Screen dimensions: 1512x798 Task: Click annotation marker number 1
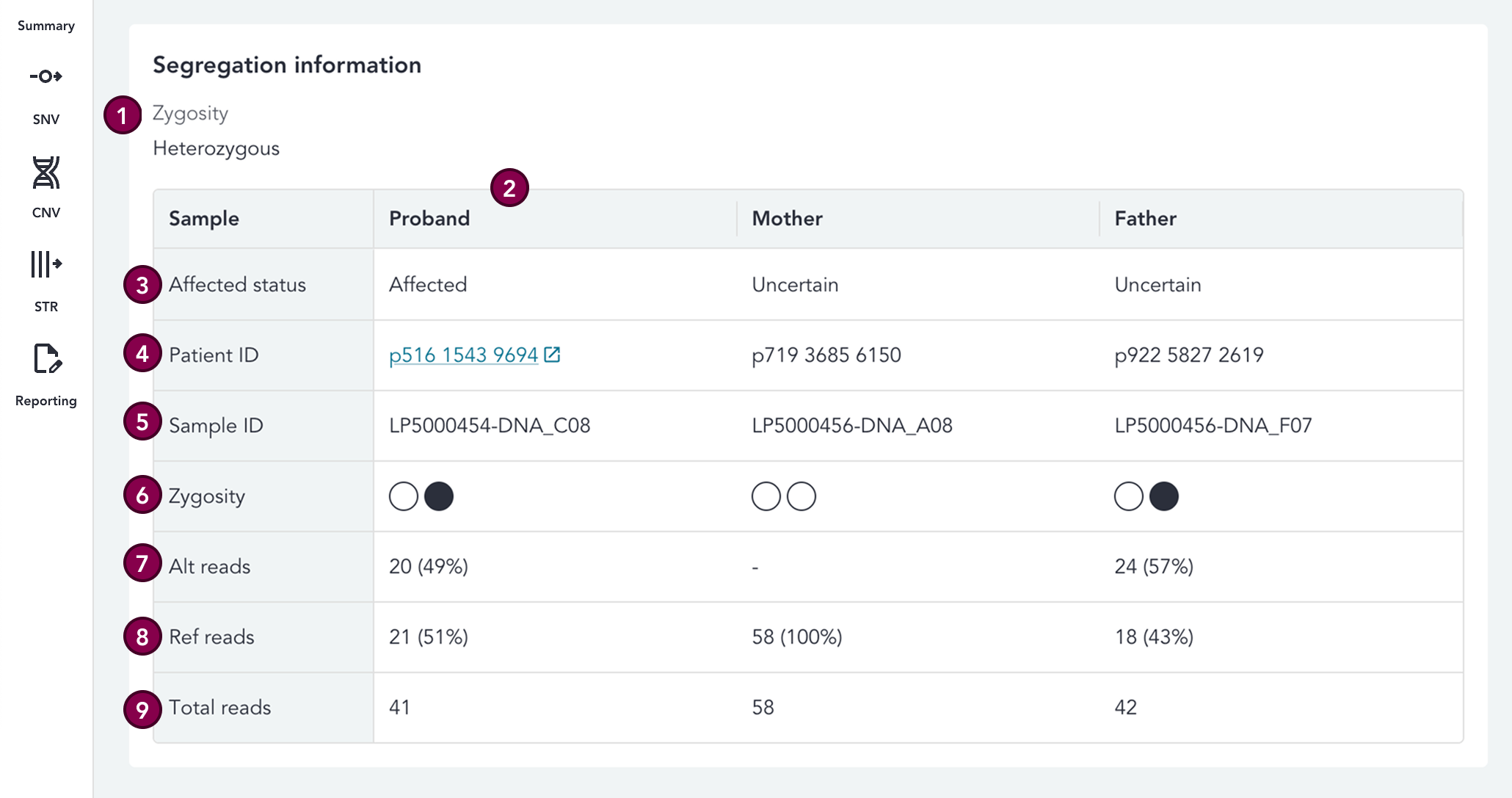(x=123, y=115)
